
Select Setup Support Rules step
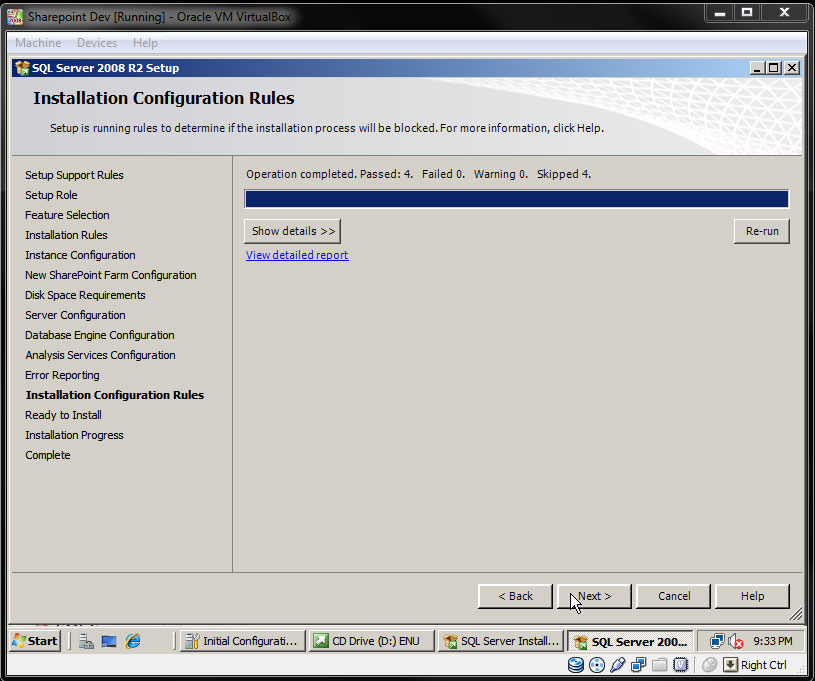pyautogui.click(x=74, y=175)
